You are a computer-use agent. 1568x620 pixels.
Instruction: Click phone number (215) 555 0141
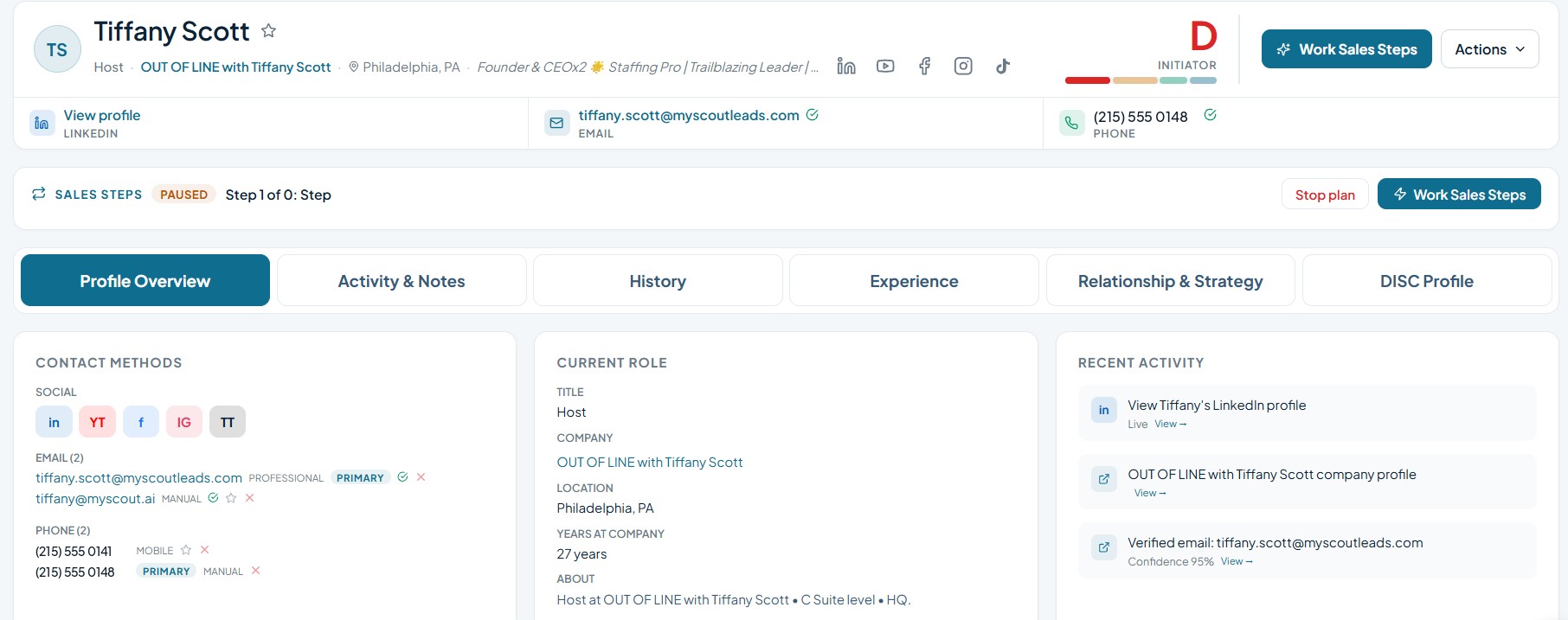pos(74,551)
